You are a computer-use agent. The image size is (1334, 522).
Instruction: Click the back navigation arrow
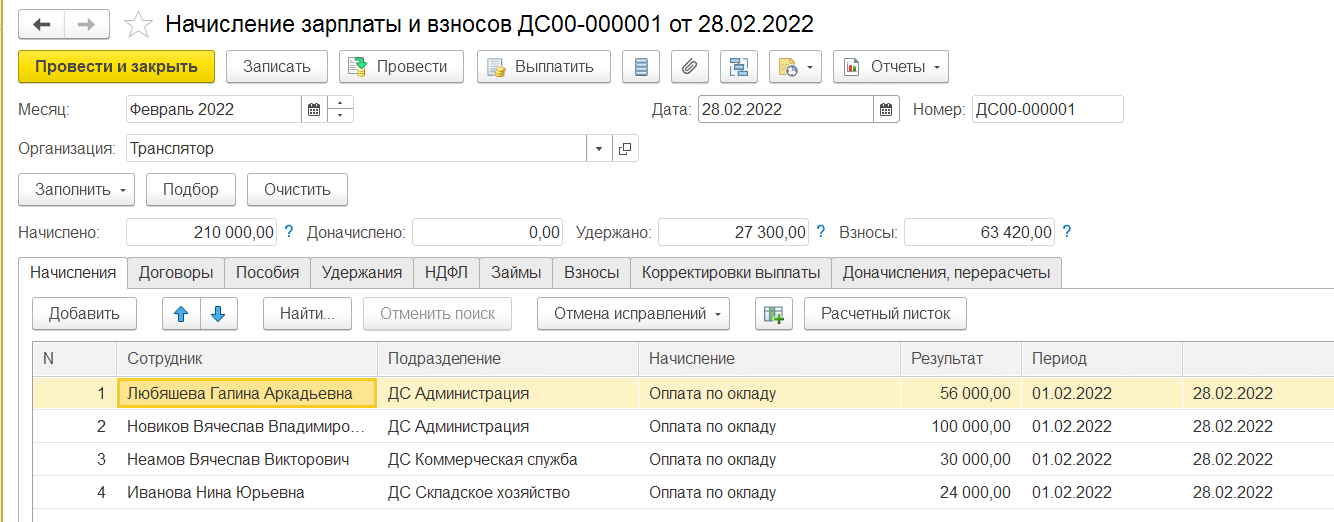coord(42,24)
